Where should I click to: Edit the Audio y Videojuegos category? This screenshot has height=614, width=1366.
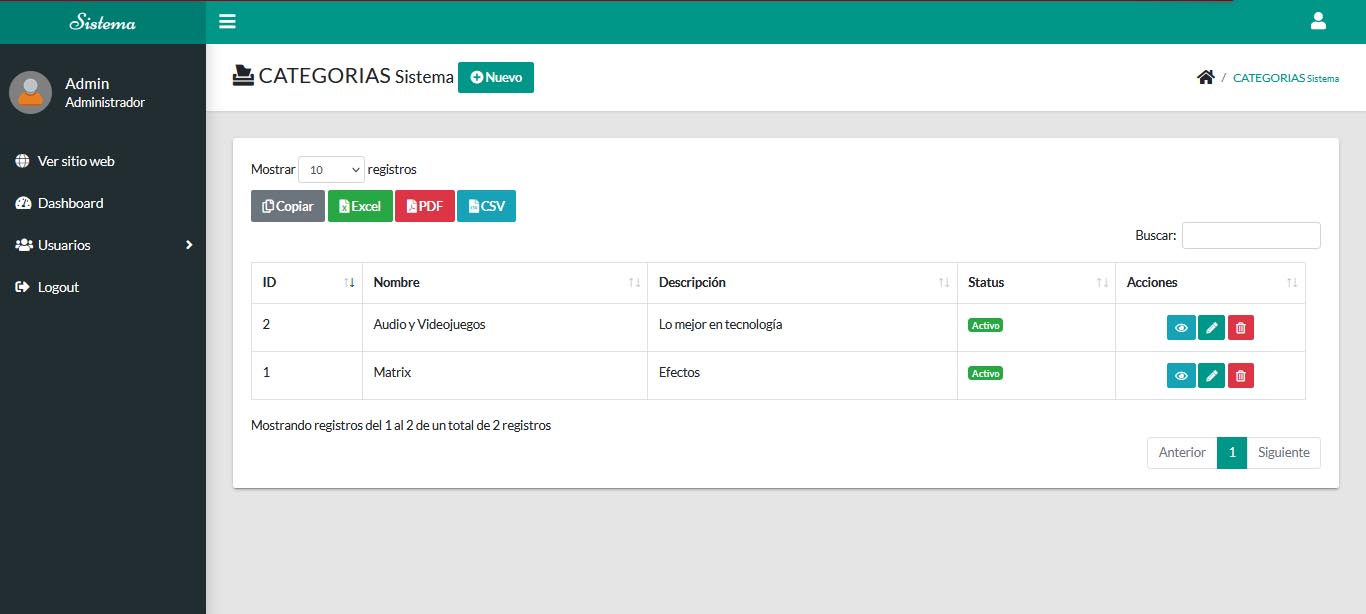pos(1211,327)
